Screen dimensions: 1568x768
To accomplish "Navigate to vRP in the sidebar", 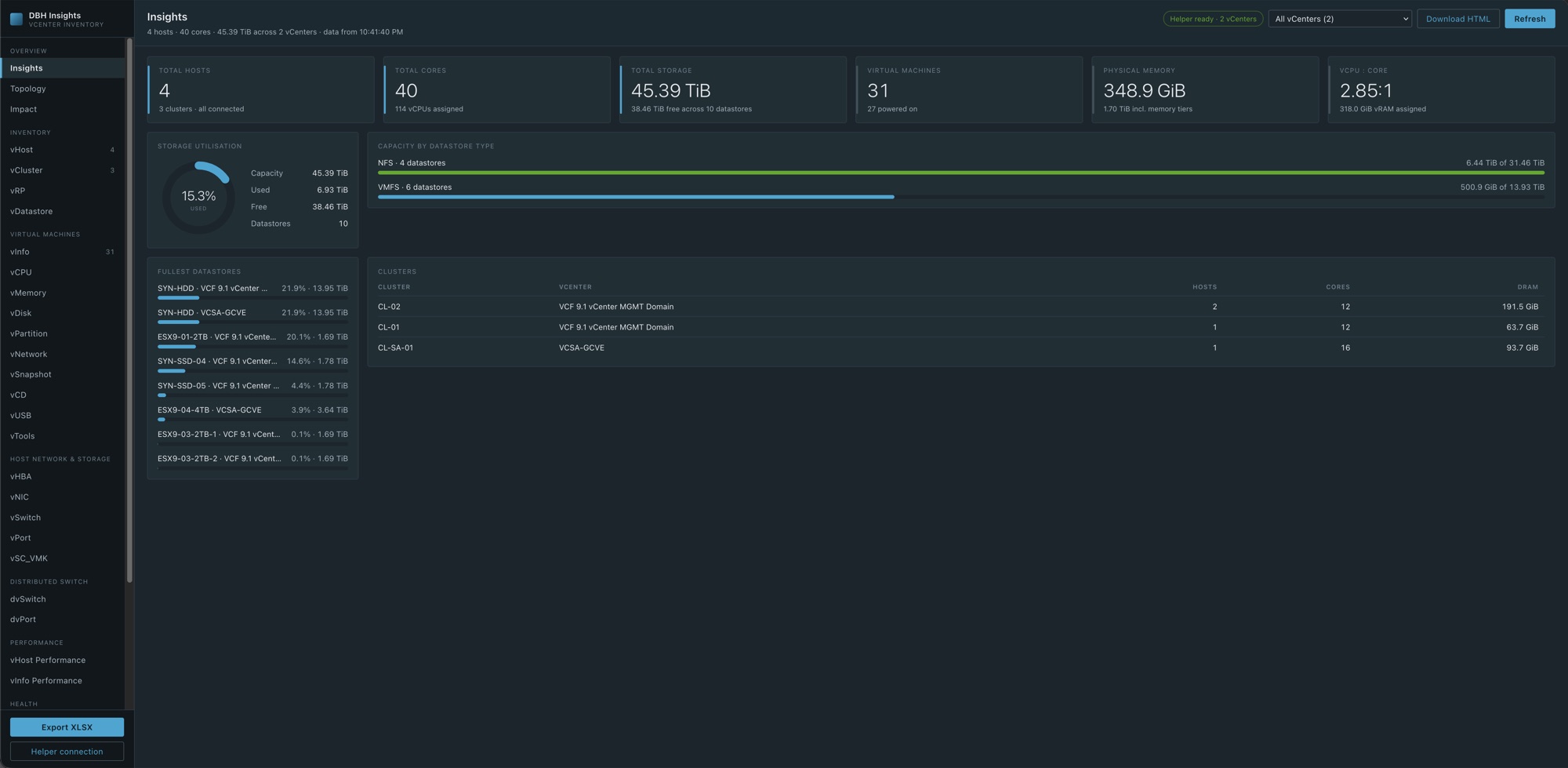I will pos(63,191).
